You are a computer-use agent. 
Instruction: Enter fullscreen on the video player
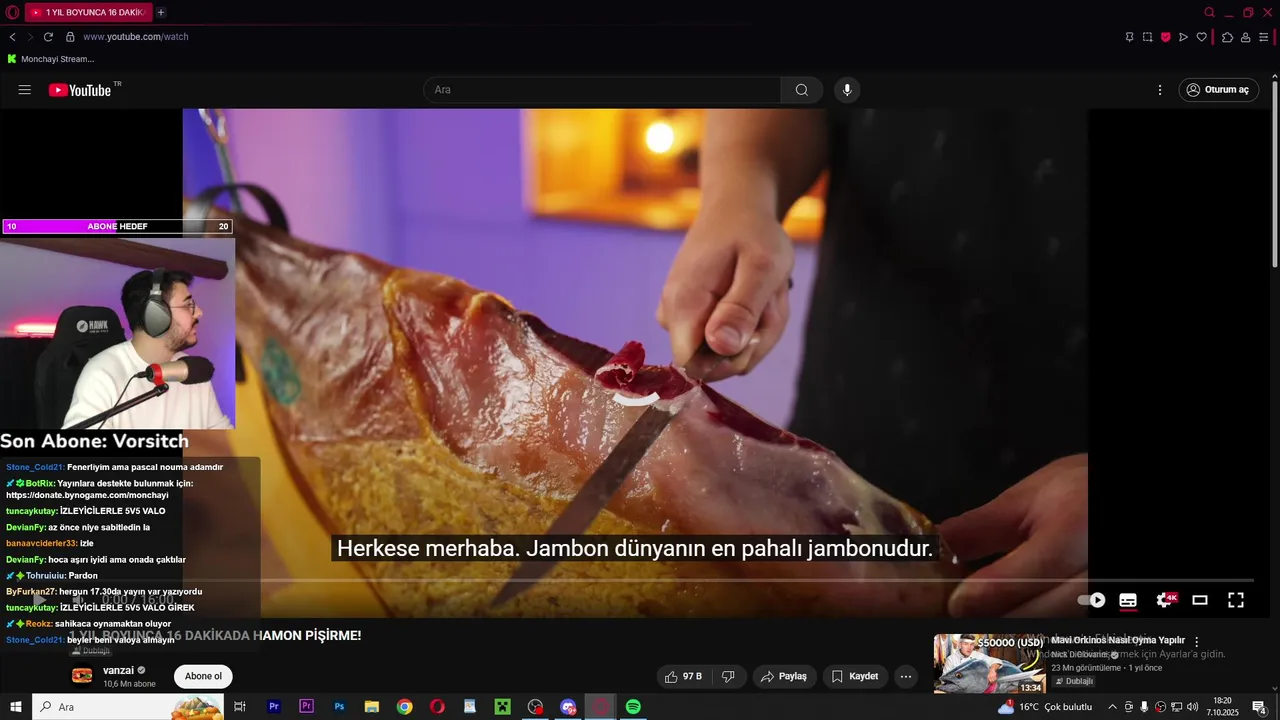(1236, 600)
